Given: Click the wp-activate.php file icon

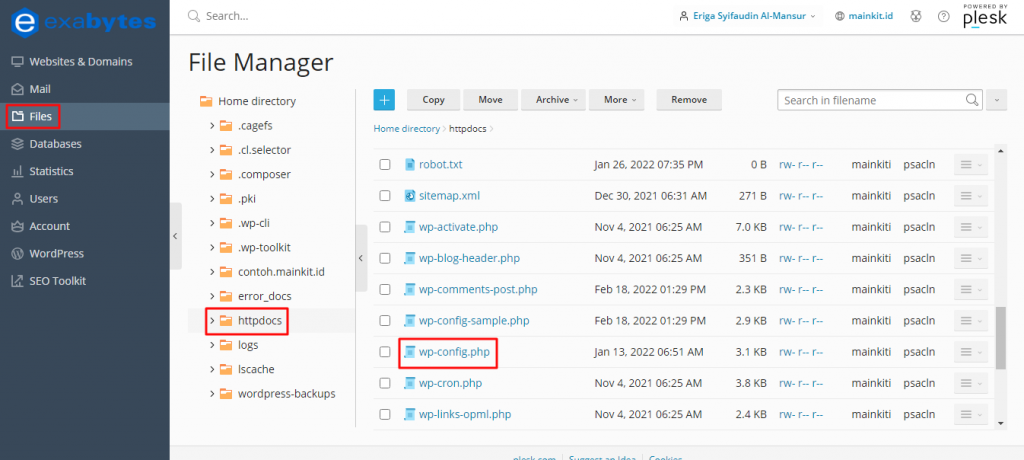Looking at the screenshot, I should (x=409, y=227).
